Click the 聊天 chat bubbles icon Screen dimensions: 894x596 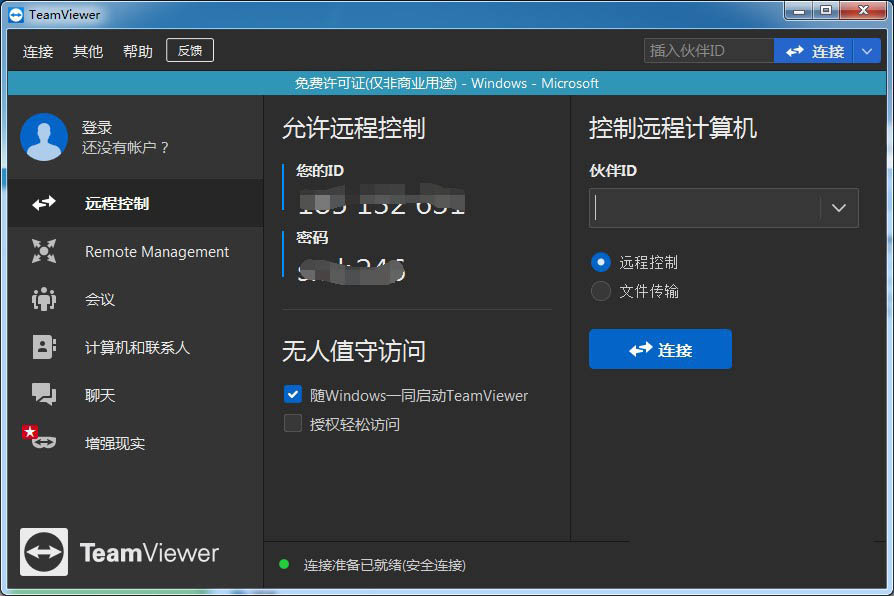coord(44,394)
